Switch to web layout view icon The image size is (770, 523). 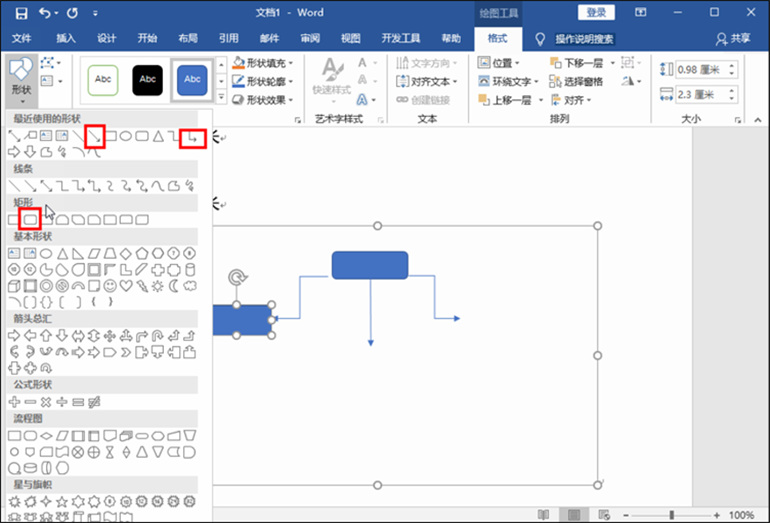[x=604, y=515]
